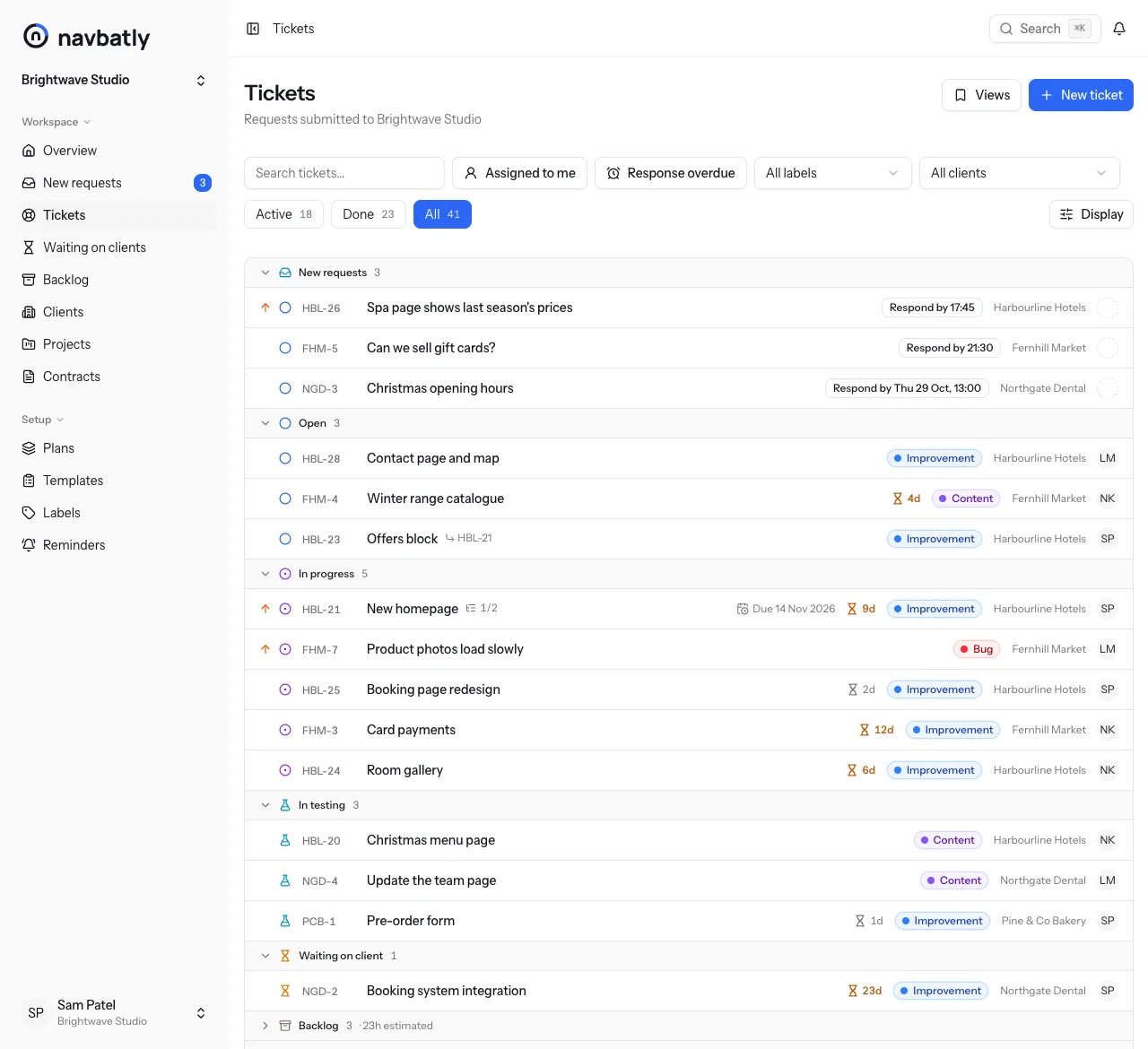Collapse the Open group
This screenshot has height=1049, width=1148.
265,423
